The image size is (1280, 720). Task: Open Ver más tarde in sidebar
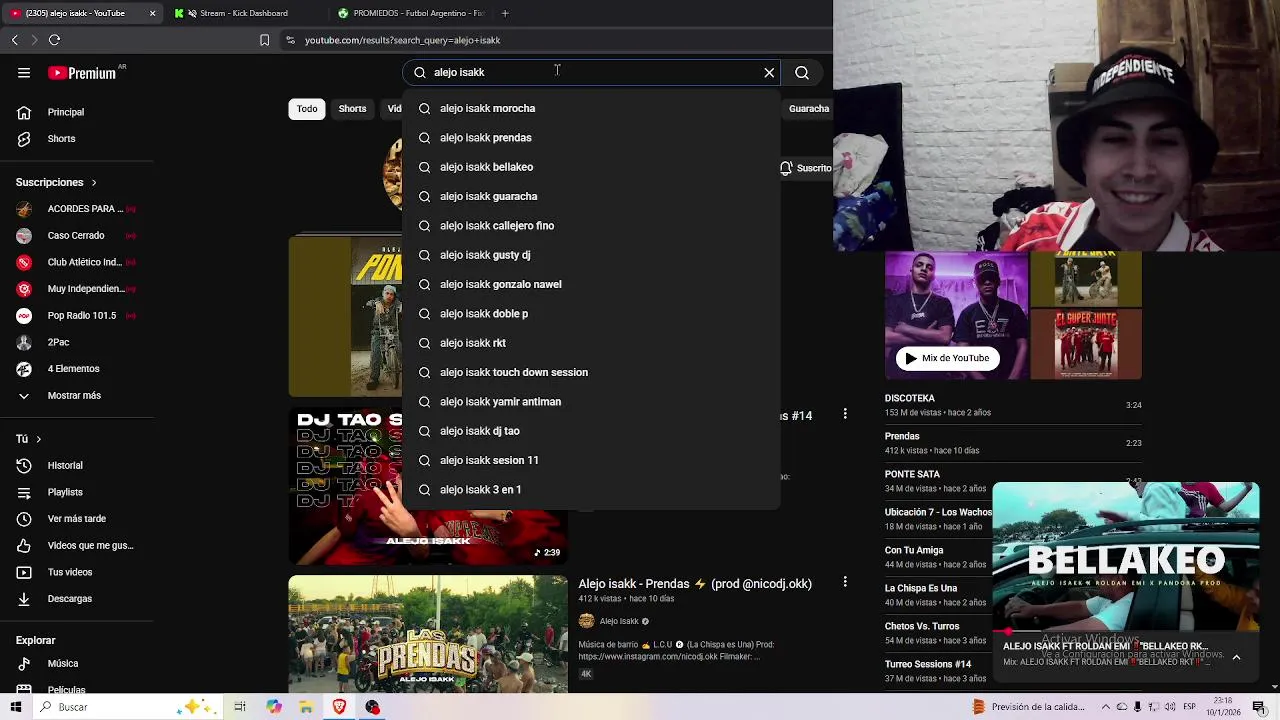click(77, 519)
